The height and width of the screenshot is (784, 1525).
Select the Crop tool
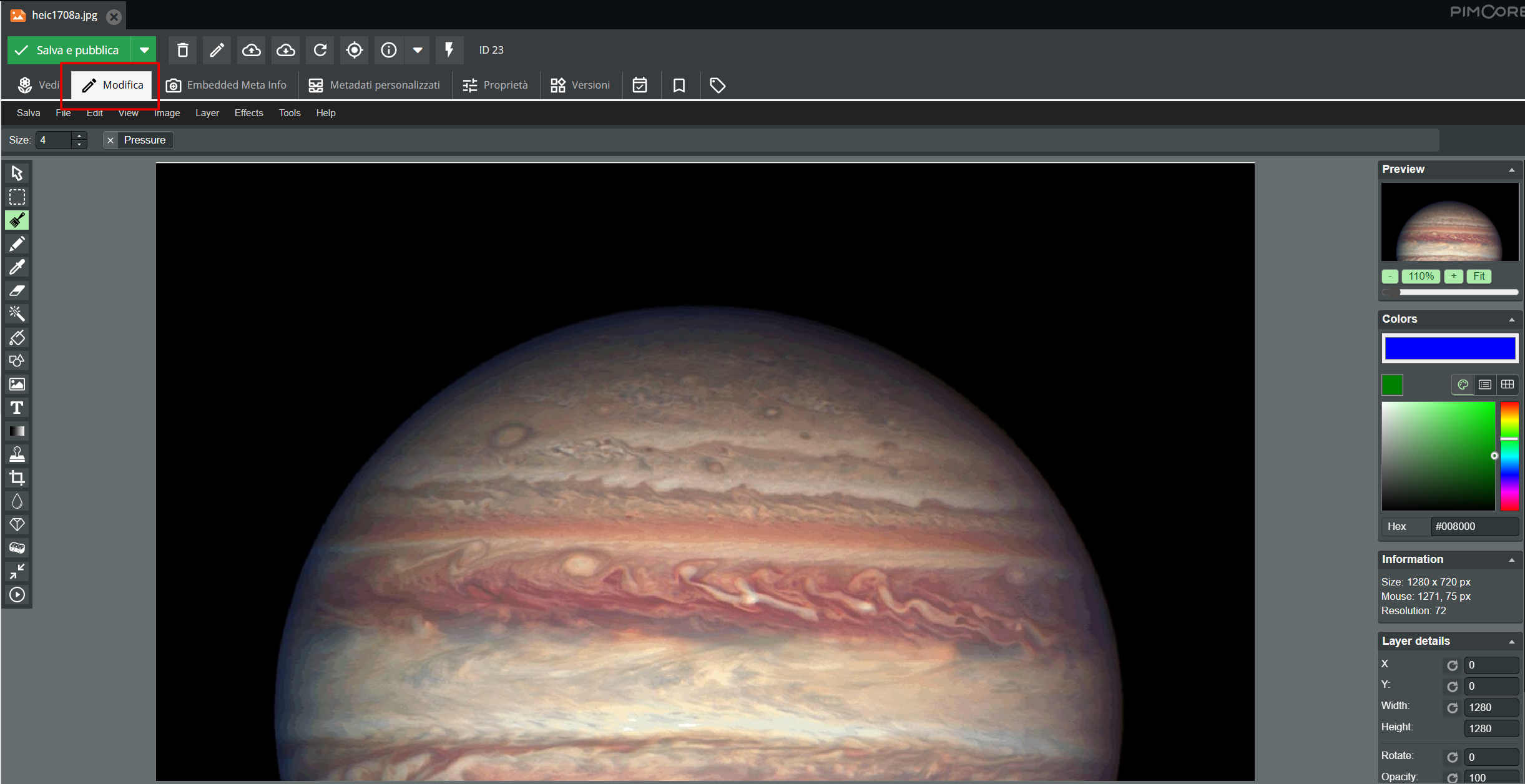pyautogui.click(x=17, y=478)
